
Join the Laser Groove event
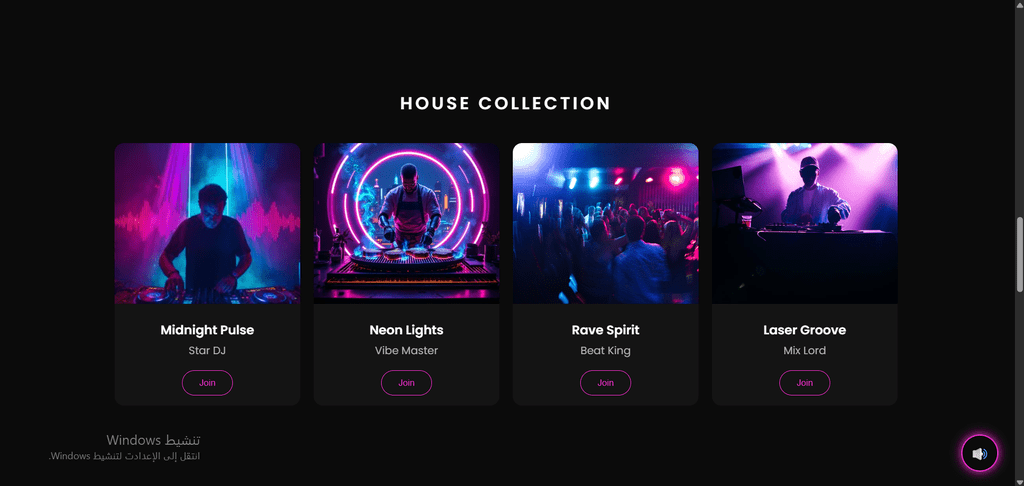pyautogui.click(x=805, y=383)
